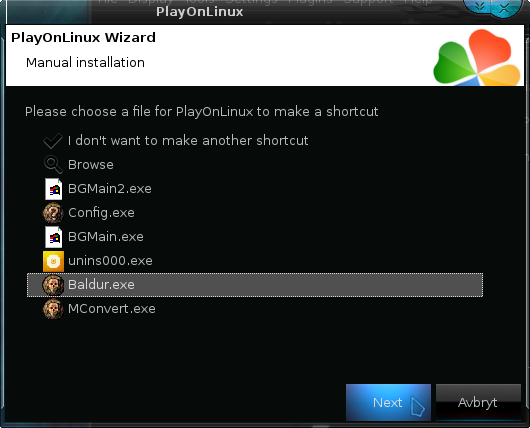
Task: Choose the Browse entry text
Action: [91, 165]
